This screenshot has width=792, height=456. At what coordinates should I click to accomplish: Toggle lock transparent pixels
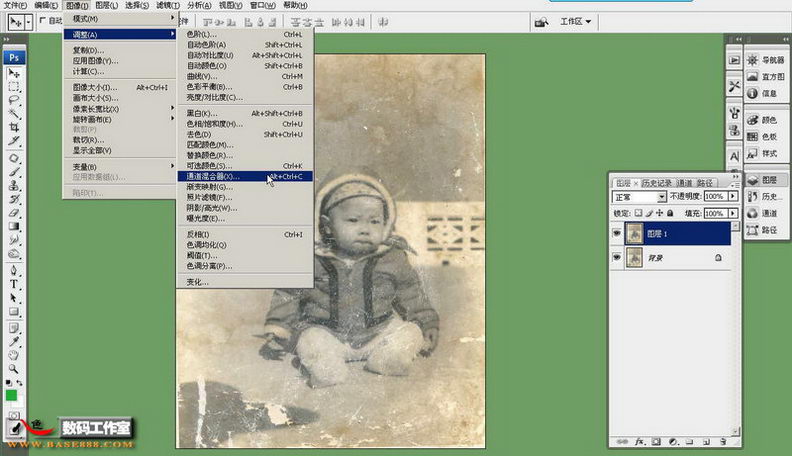pyautogui.click(x=638, y=213)
